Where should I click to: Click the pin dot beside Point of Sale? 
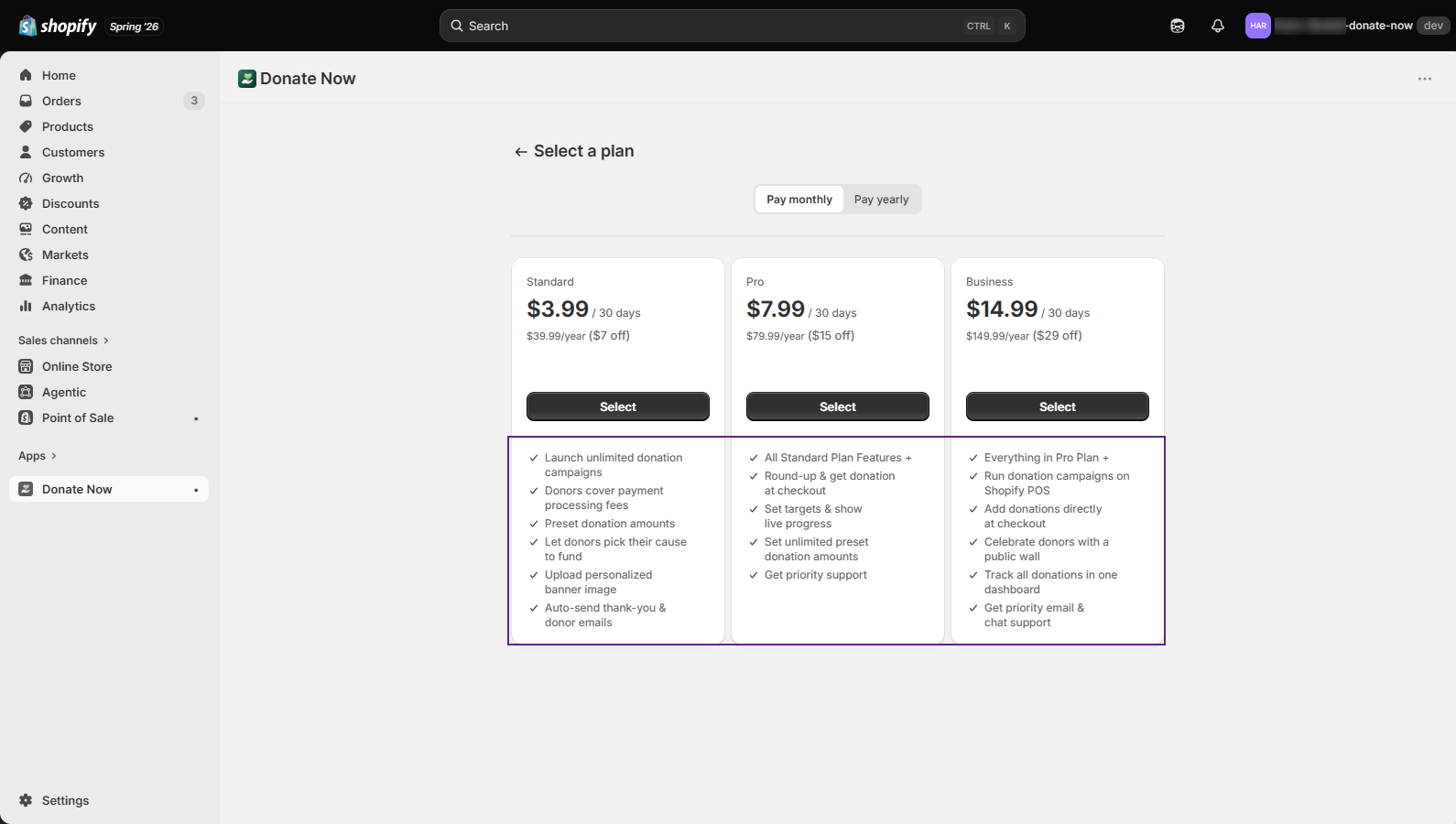click(196, 418)
